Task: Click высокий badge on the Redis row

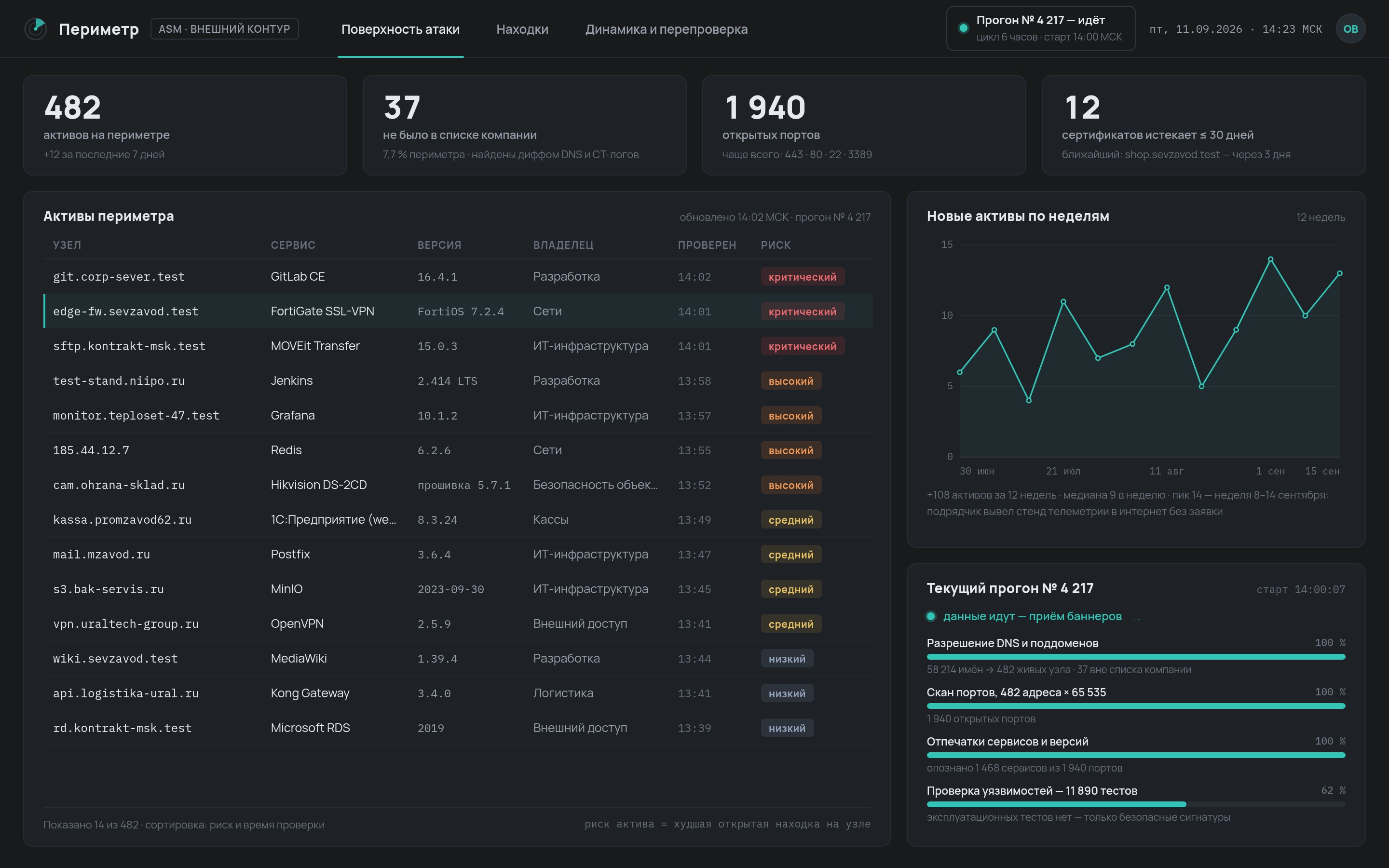Action: tap(791, 450)
